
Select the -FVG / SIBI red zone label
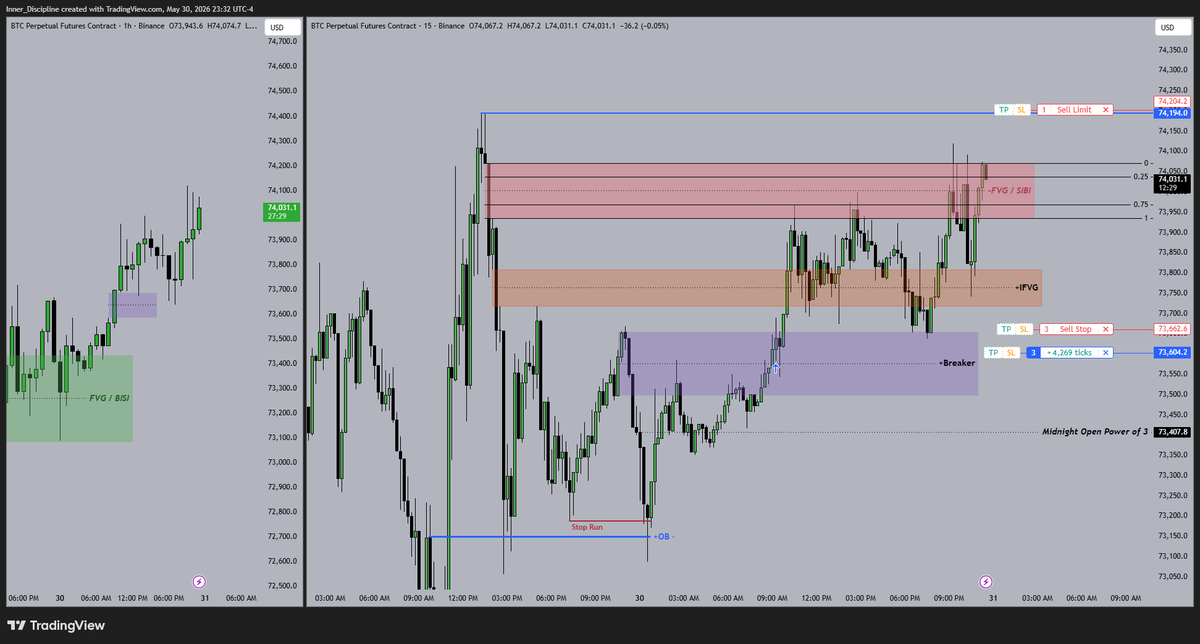click(x=1009, y=189)
